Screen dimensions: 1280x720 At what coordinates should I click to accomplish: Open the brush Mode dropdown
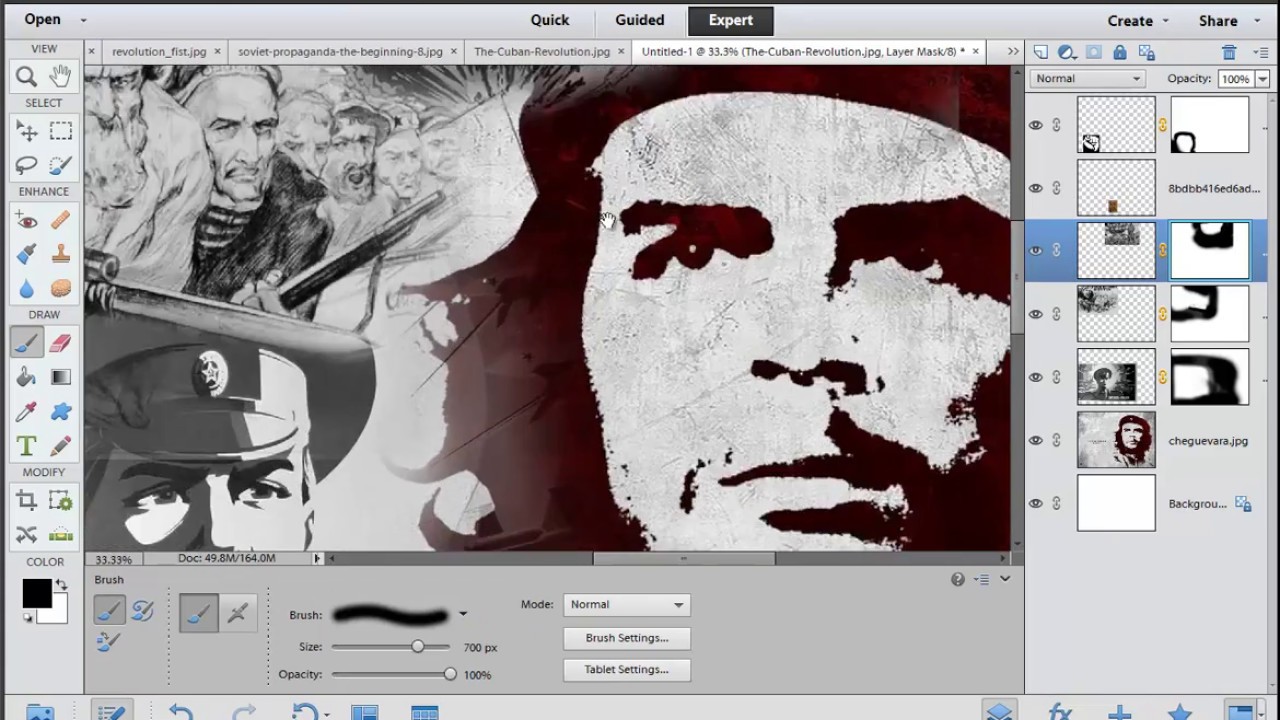point(627,604)
